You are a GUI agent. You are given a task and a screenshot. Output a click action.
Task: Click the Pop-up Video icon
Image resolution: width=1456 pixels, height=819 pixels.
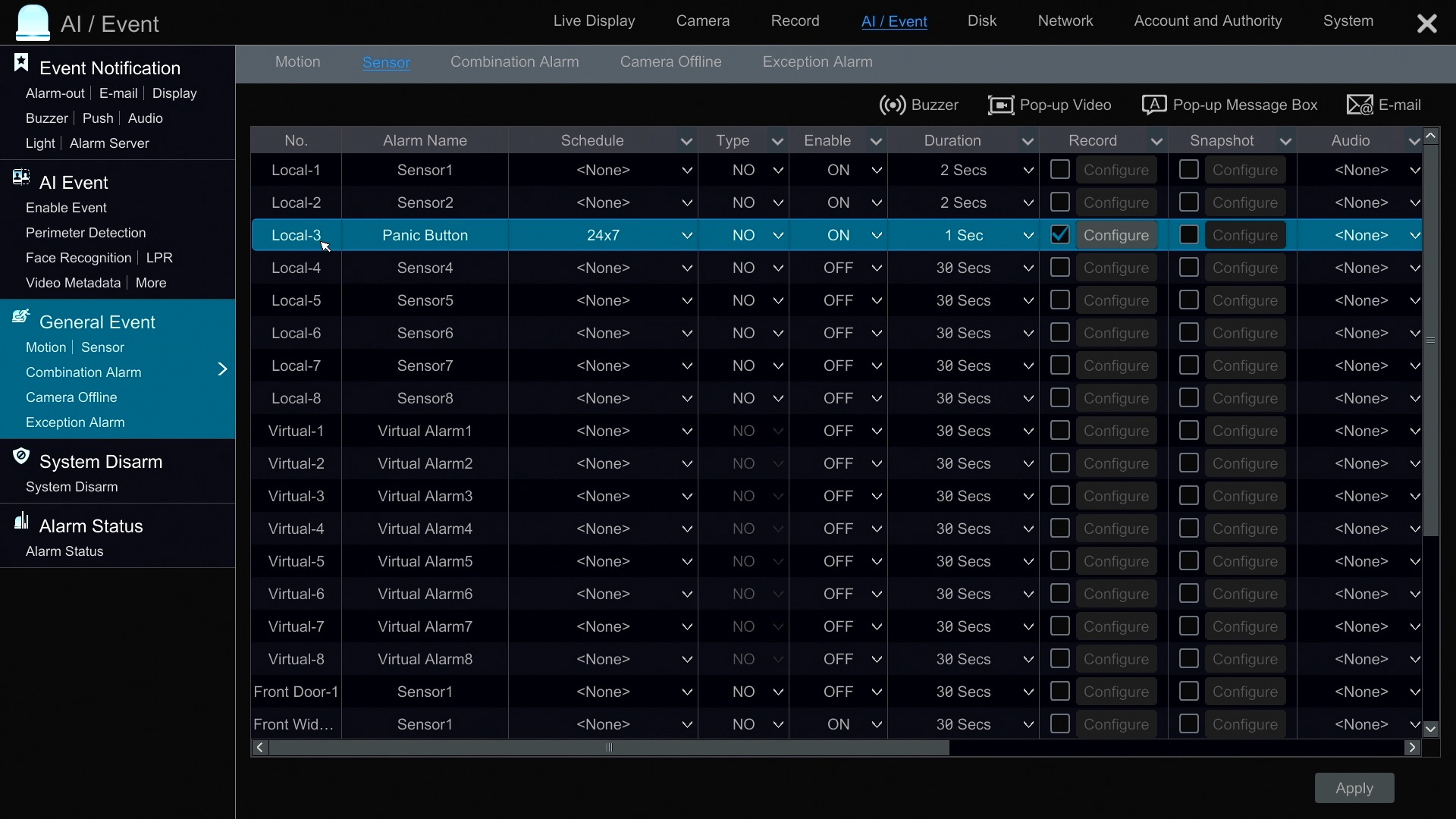pos(1000,105)
